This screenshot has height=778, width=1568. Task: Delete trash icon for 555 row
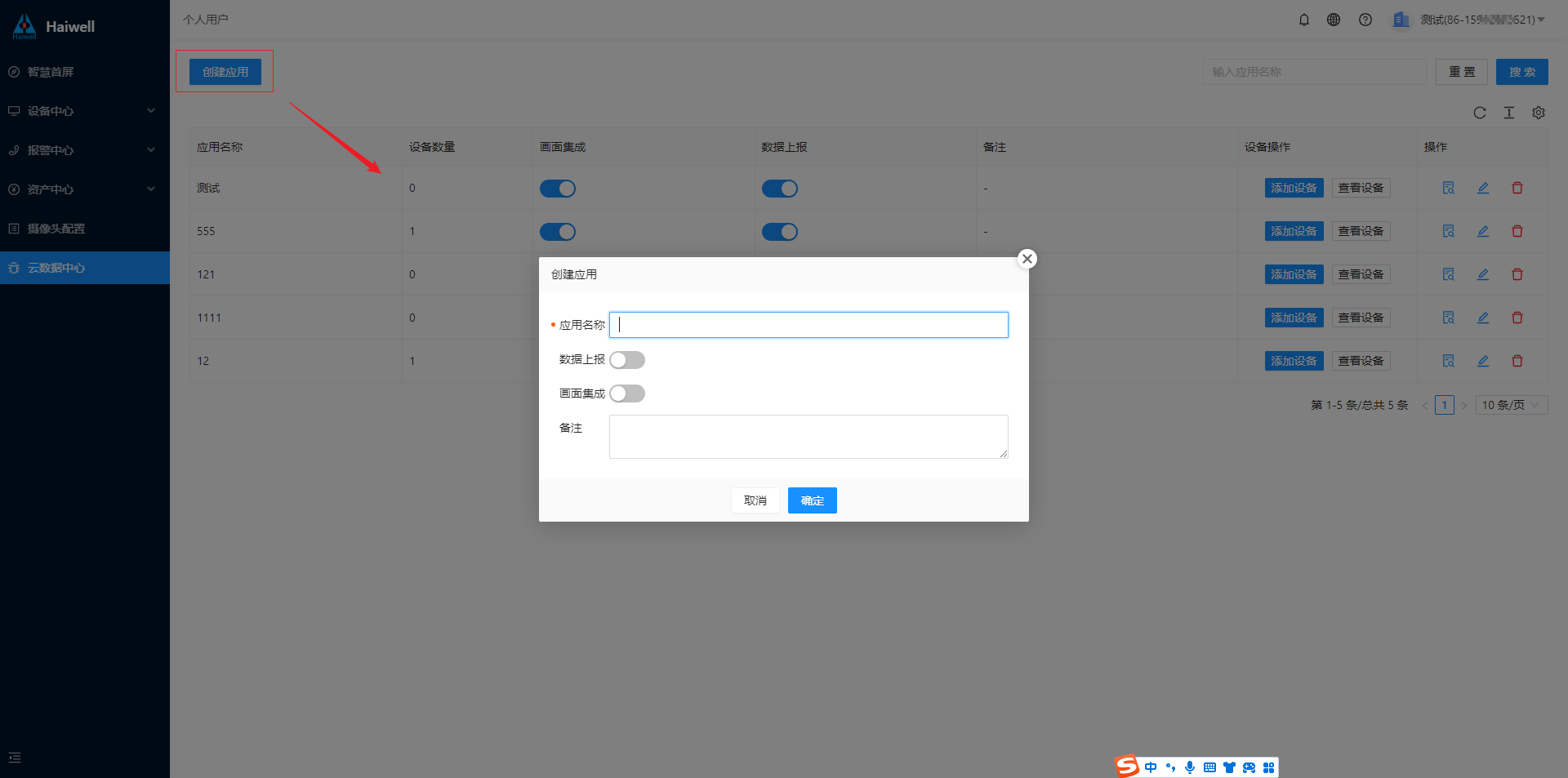coord(1517,231)
